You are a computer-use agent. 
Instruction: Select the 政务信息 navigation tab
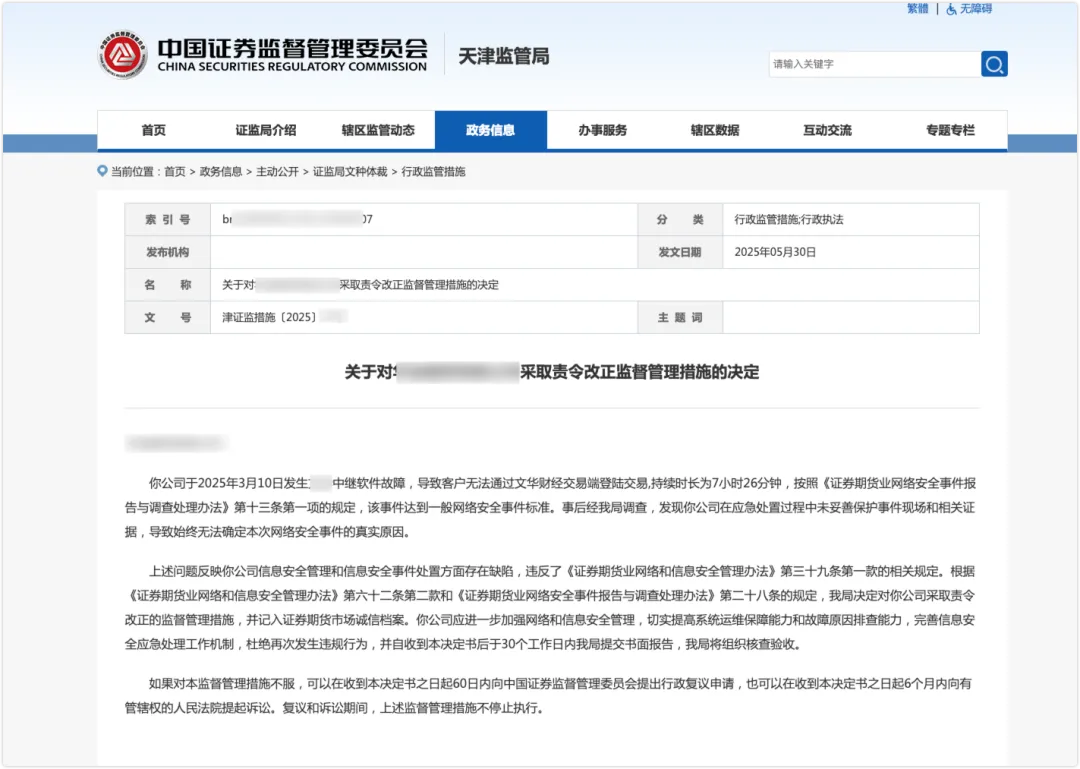coord(490,130)
